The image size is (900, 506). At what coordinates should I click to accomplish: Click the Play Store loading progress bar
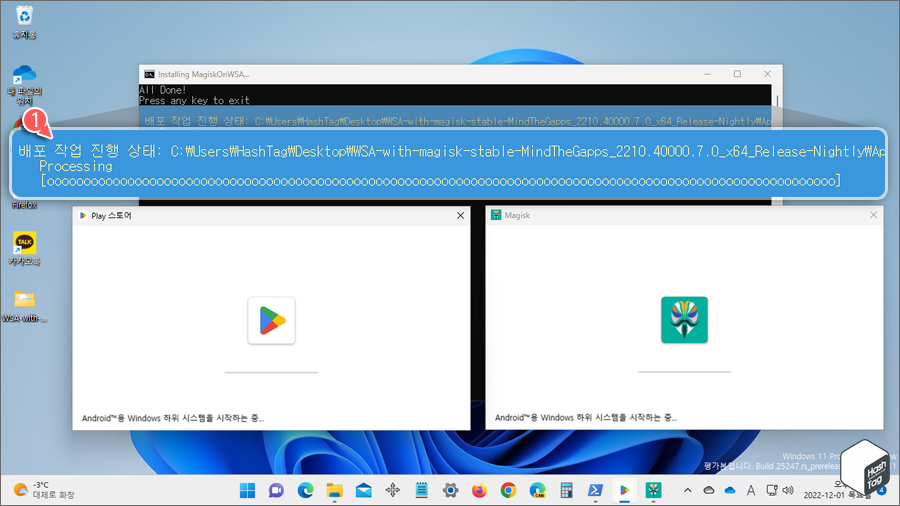(x=271, y=372)
